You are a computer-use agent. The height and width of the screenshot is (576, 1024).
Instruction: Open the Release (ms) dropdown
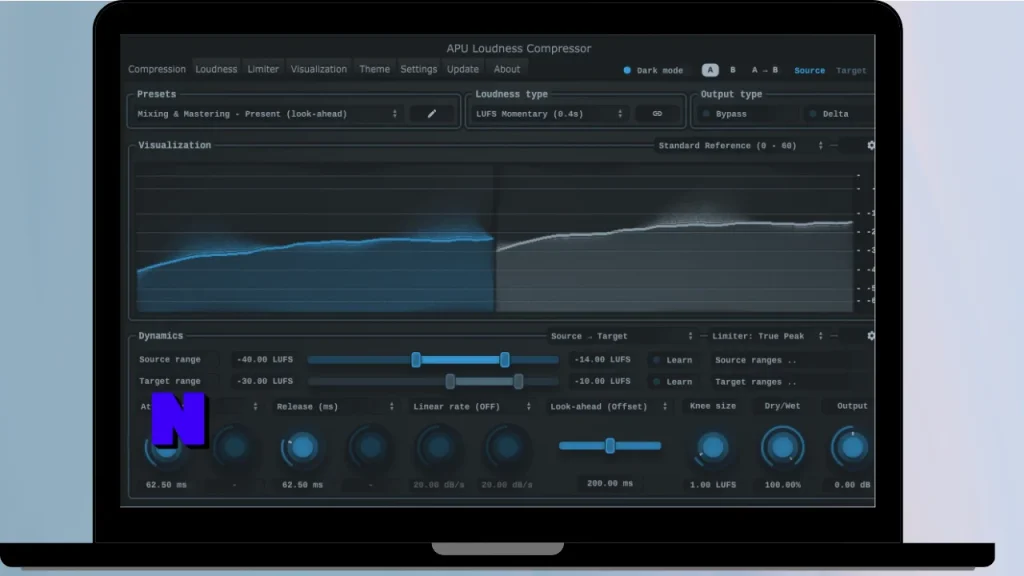coord(335,406)
